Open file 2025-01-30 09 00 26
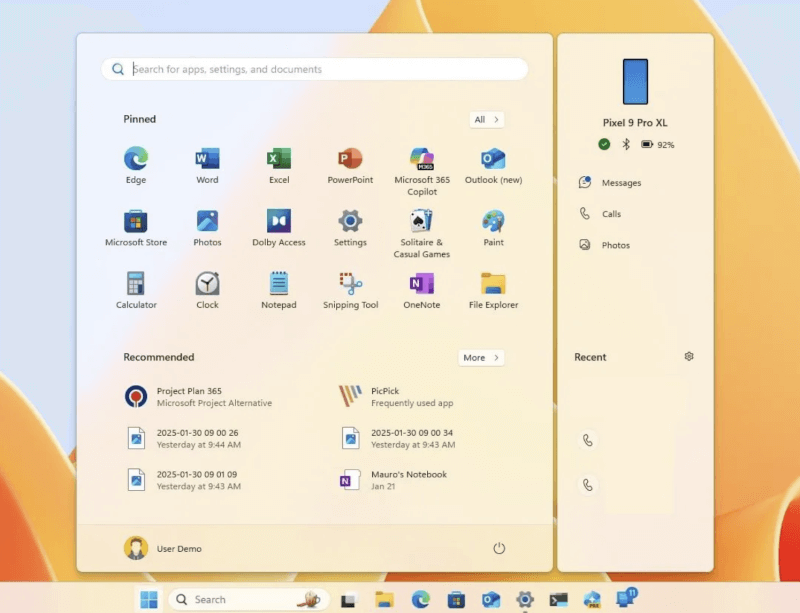This screenshot has width=800, height=613. [184, 438]
